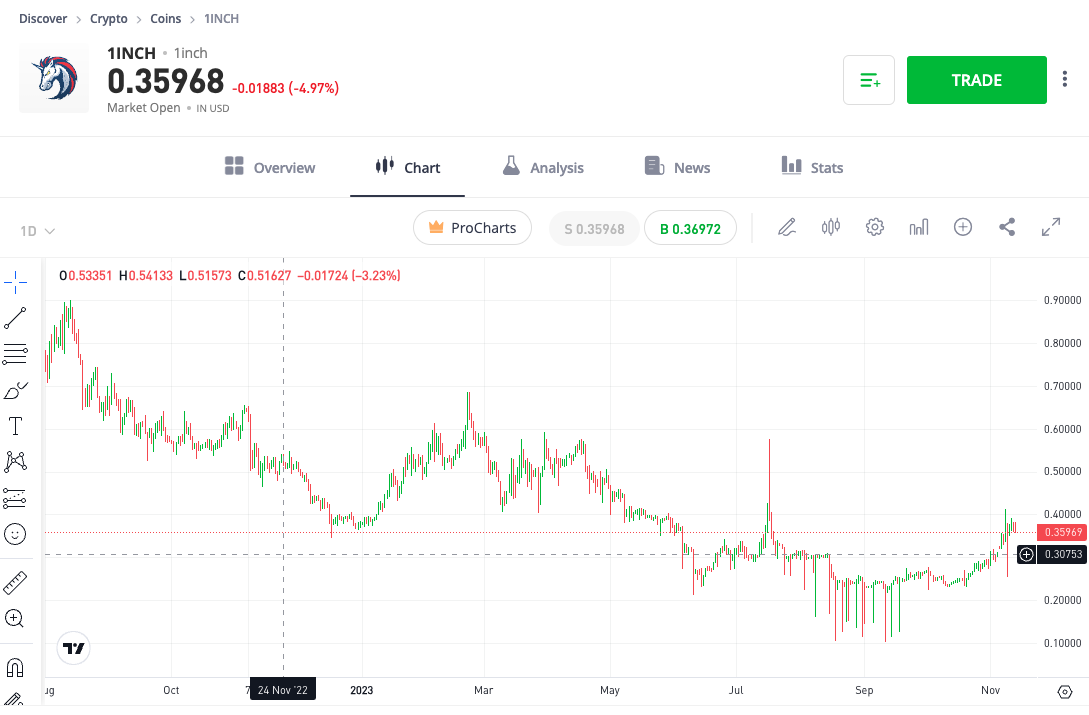1089x715 pixels.
Task: Open the three-dot menu beside TRADE
Action: tap(1065, 79)
